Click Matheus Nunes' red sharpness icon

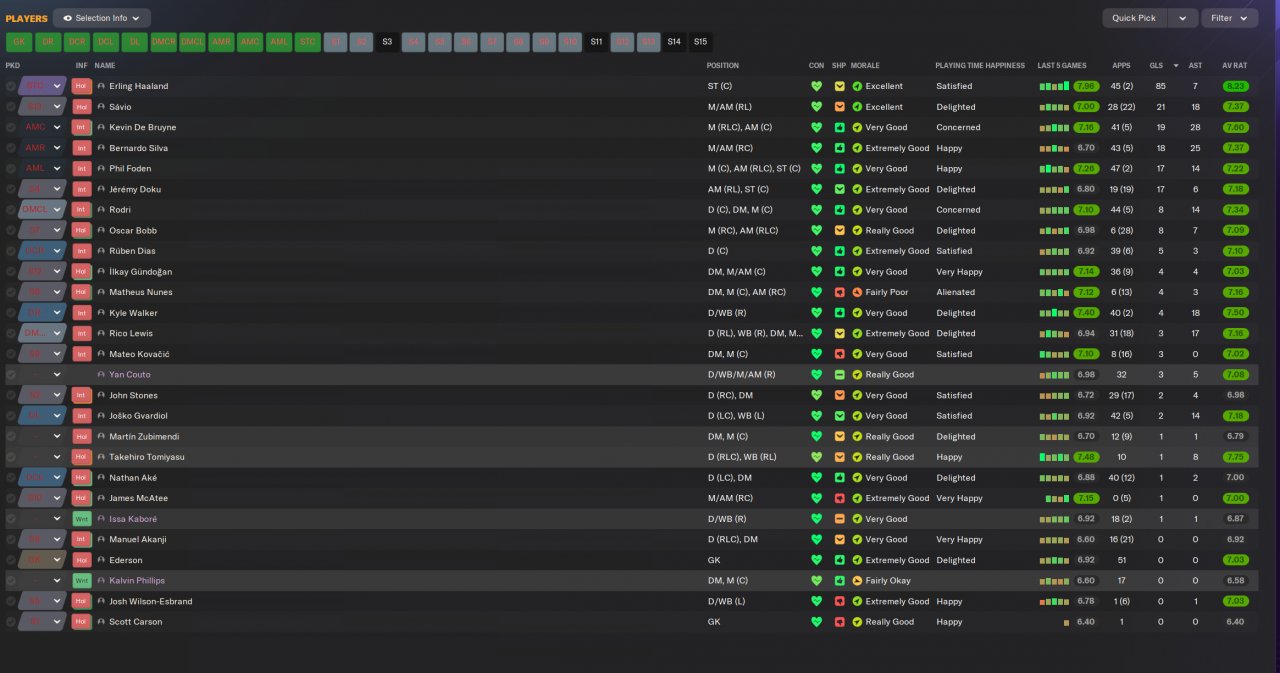click(840, 292)
